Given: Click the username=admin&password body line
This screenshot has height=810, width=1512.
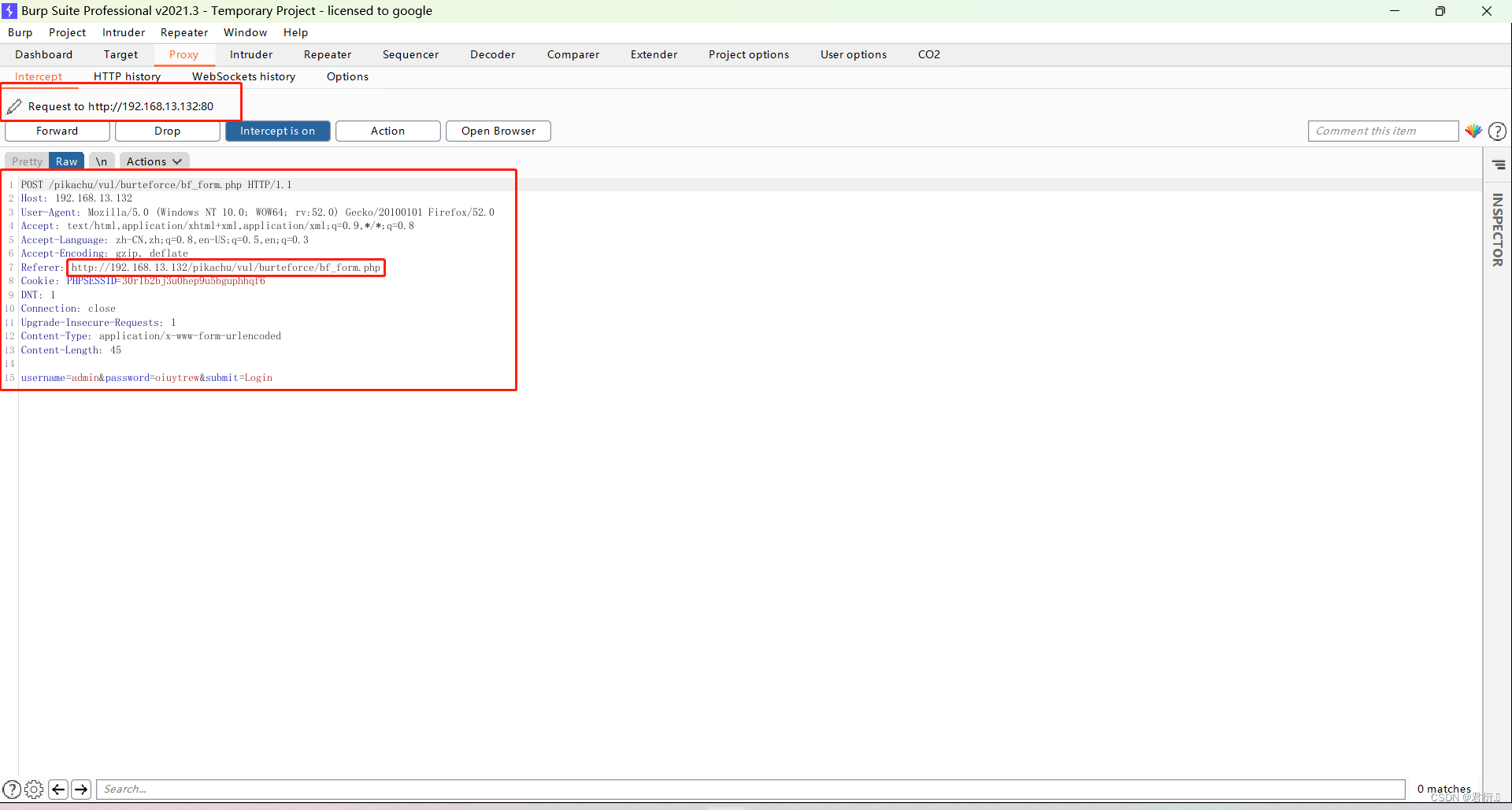Looking at the screenshot, I should coord(147,378).
